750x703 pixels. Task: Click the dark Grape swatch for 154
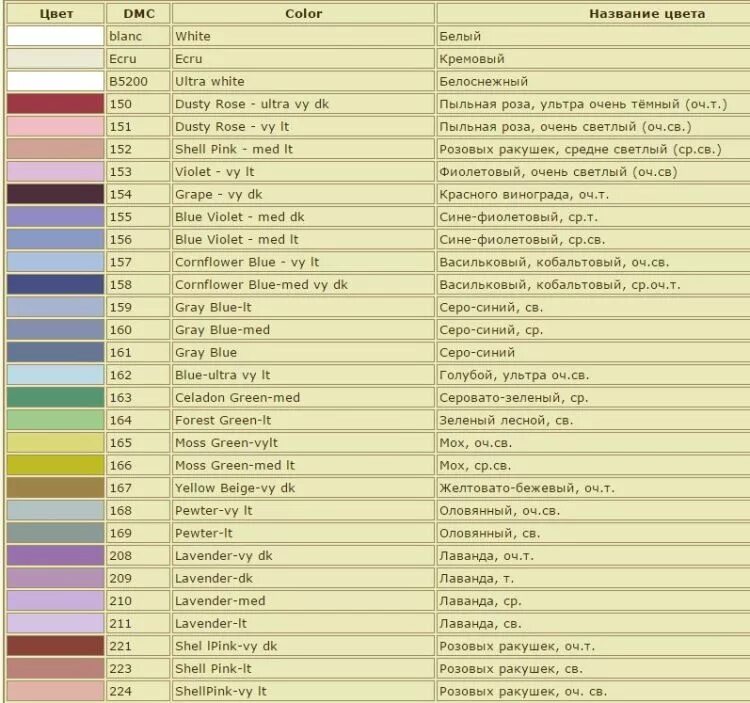55,194
